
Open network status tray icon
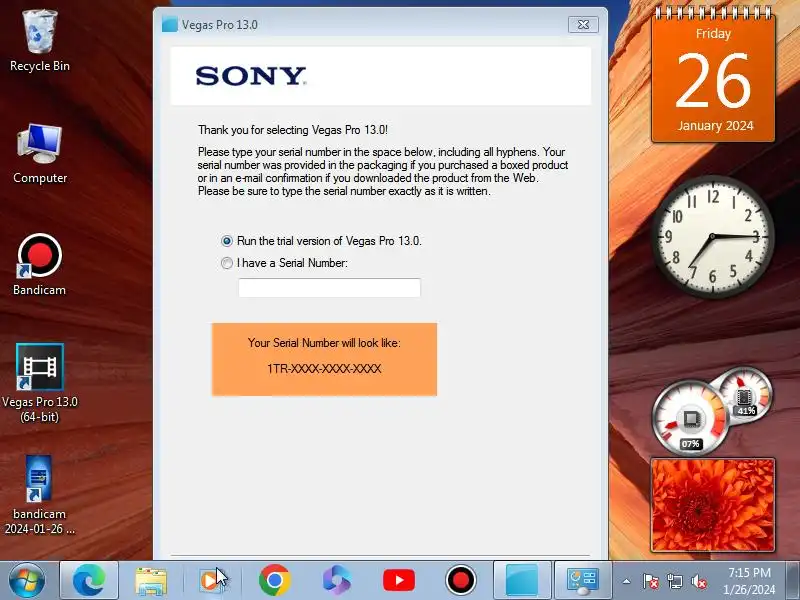tap(675, 581)
